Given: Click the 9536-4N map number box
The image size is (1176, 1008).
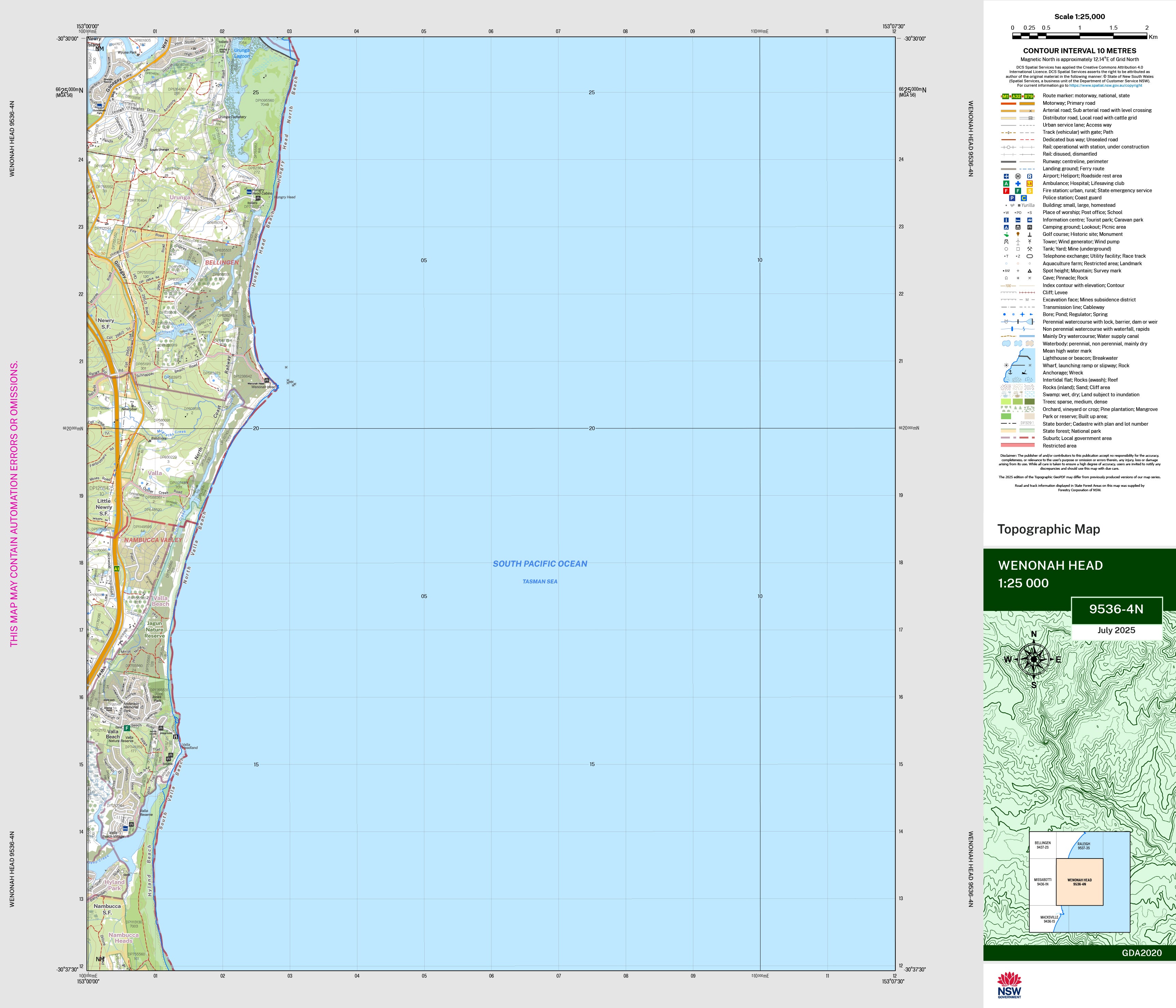Looking at the screenshot, I should [x=1116, y=609].
